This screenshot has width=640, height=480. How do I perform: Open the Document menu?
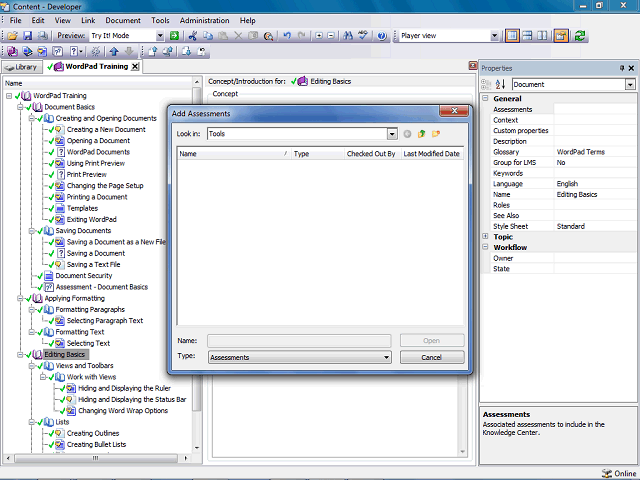point(123,20)
